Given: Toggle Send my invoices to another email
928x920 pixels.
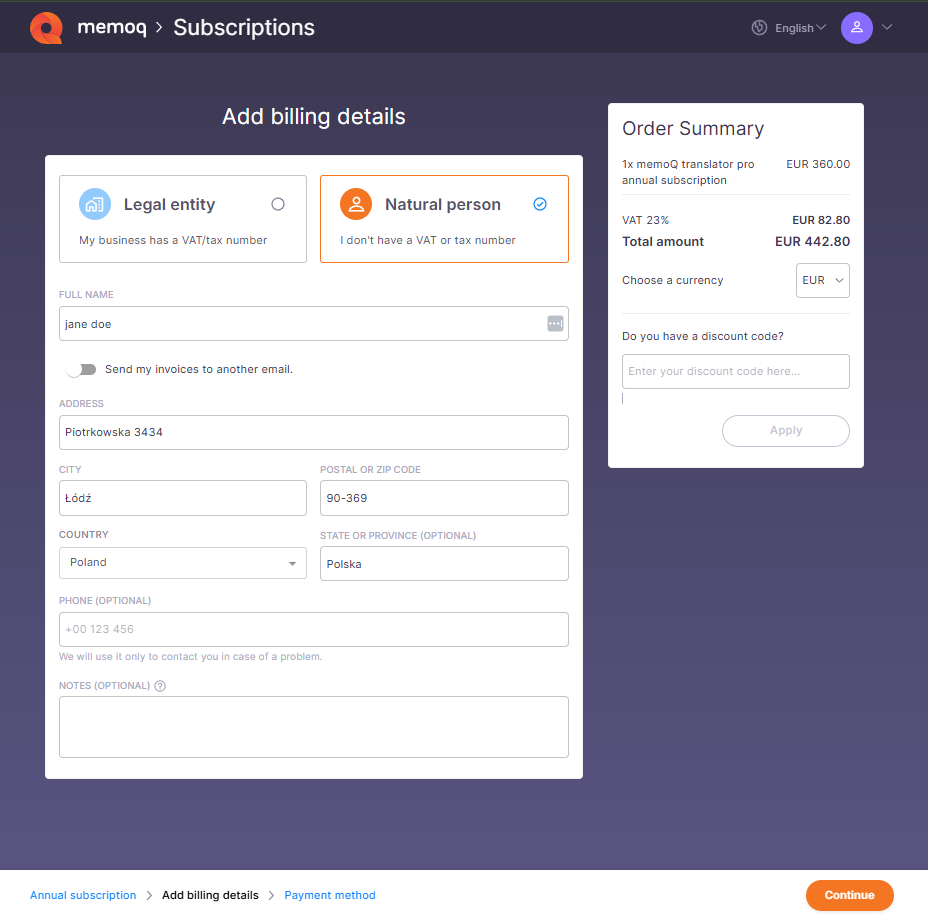Looking at the screenshot, I should tap(82, 369).
